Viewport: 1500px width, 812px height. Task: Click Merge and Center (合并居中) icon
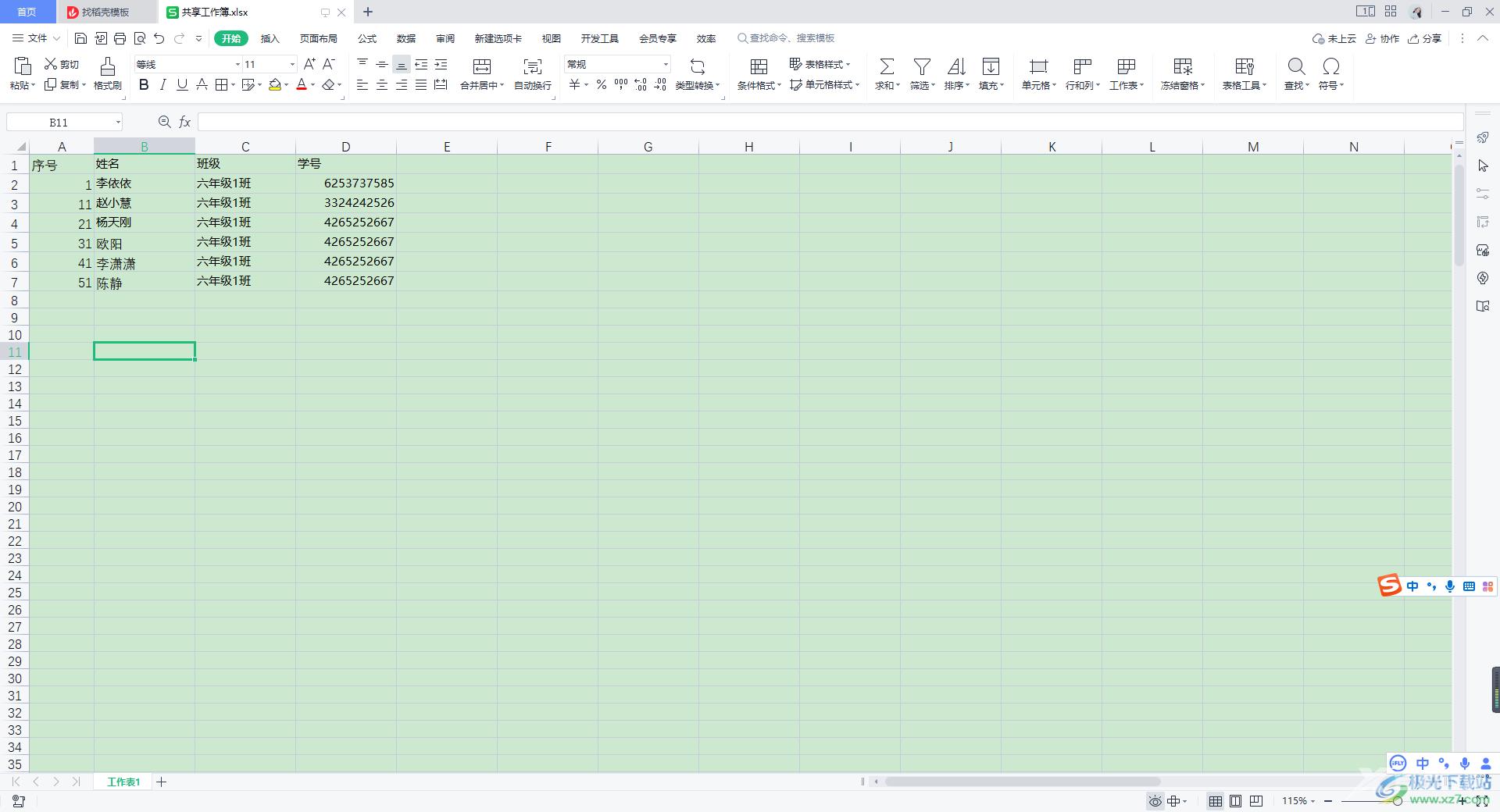pos(482,66)
